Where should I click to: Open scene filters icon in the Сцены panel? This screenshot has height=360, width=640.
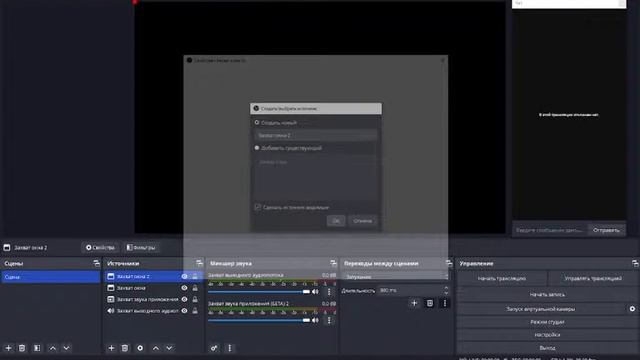point(37,348)
